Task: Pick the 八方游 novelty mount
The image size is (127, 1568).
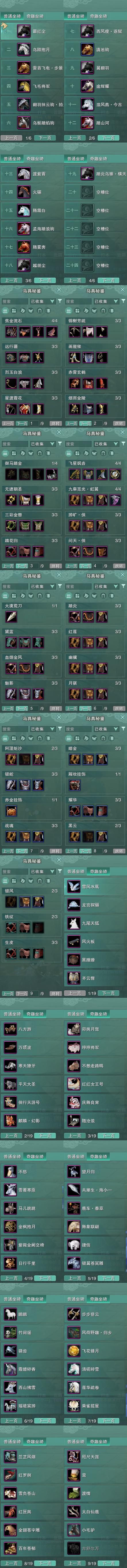Action: click(10, 1029)
